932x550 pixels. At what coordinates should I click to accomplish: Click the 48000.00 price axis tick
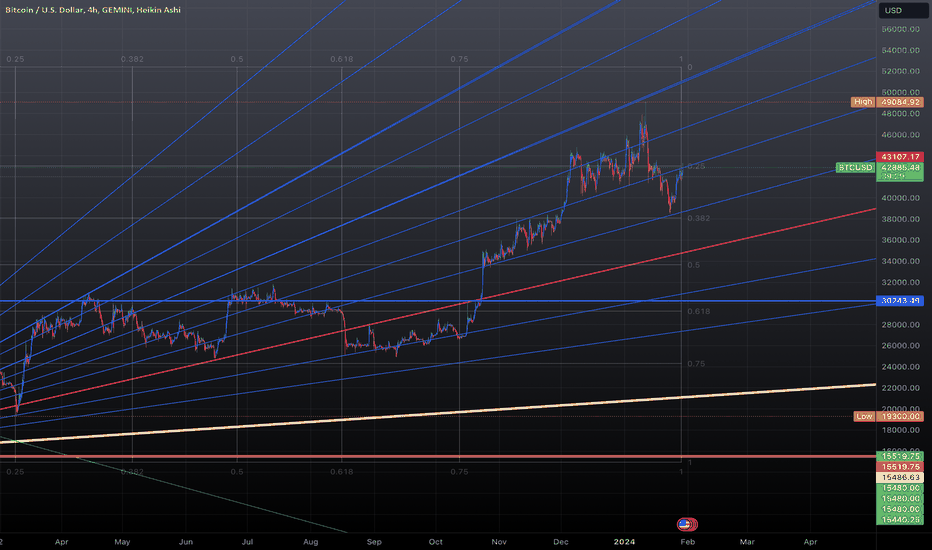(900, 114)
